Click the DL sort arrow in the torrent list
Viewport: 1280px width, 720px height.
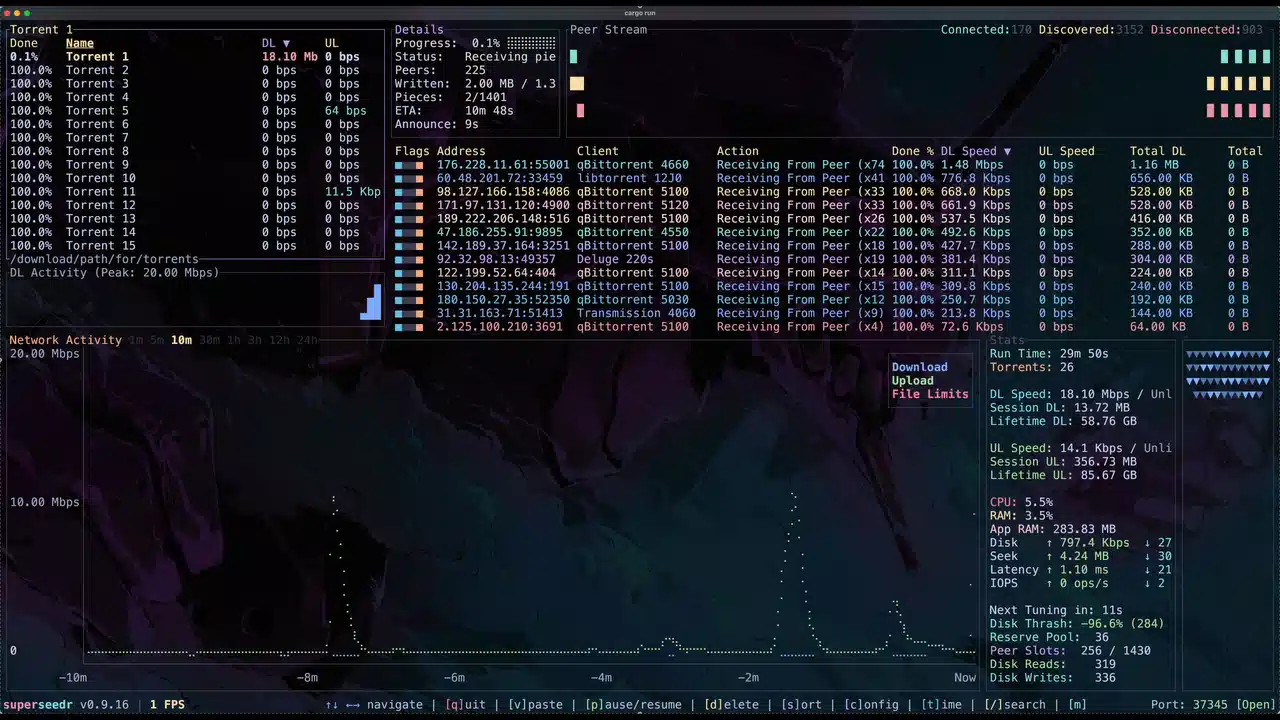[x=286, y=43]
